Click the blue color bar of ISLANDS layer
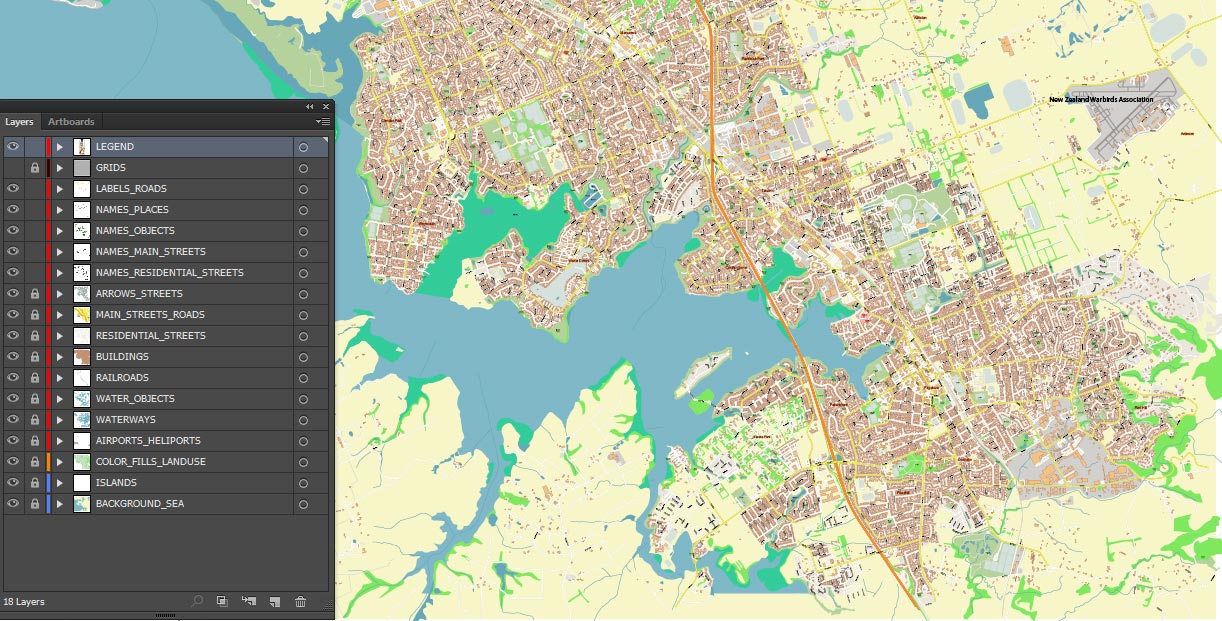Viewport: 1222px width, 621px height. pyautogui.click(x=48, y=483)
